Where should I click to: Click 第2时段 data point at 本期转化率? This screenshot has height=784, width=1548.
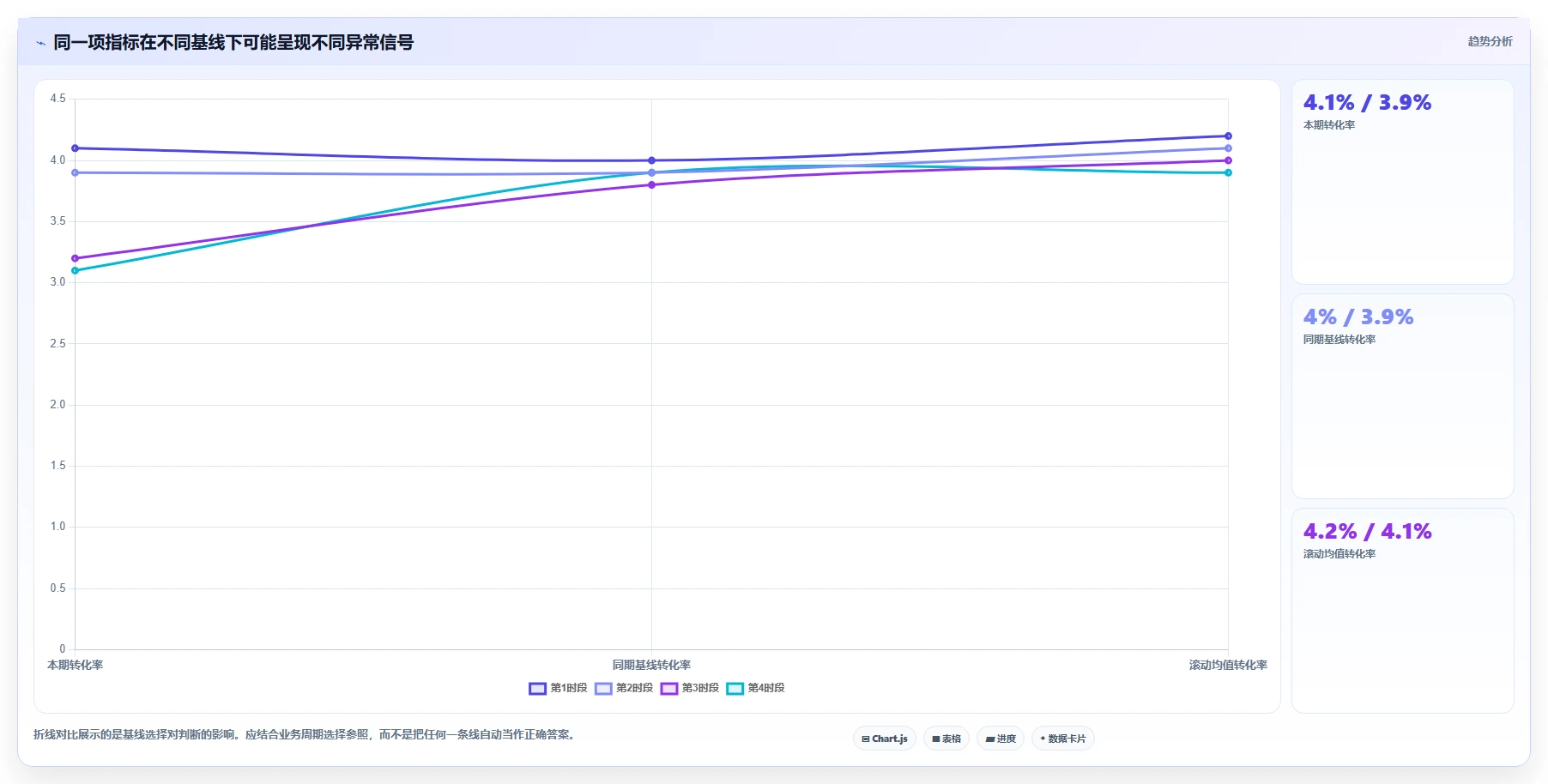75,172
